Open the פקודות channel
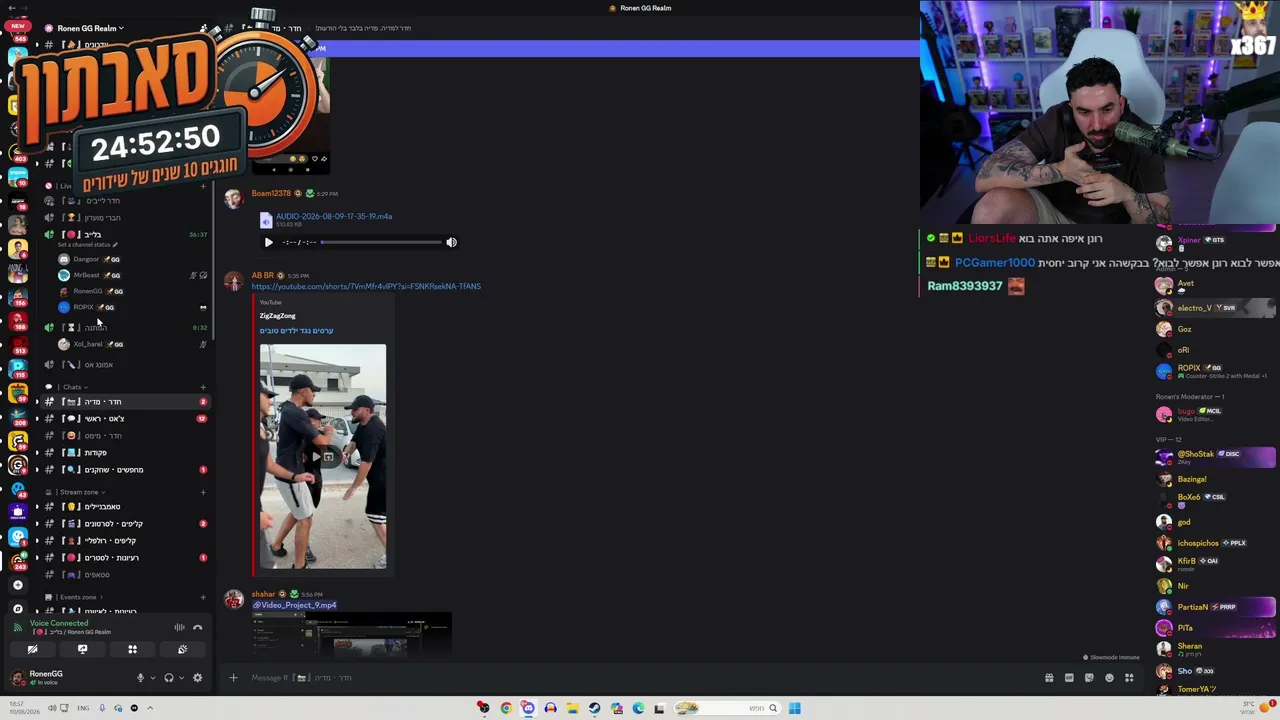The height and width of the screenshot is (720, 1280). coord(125,453)
